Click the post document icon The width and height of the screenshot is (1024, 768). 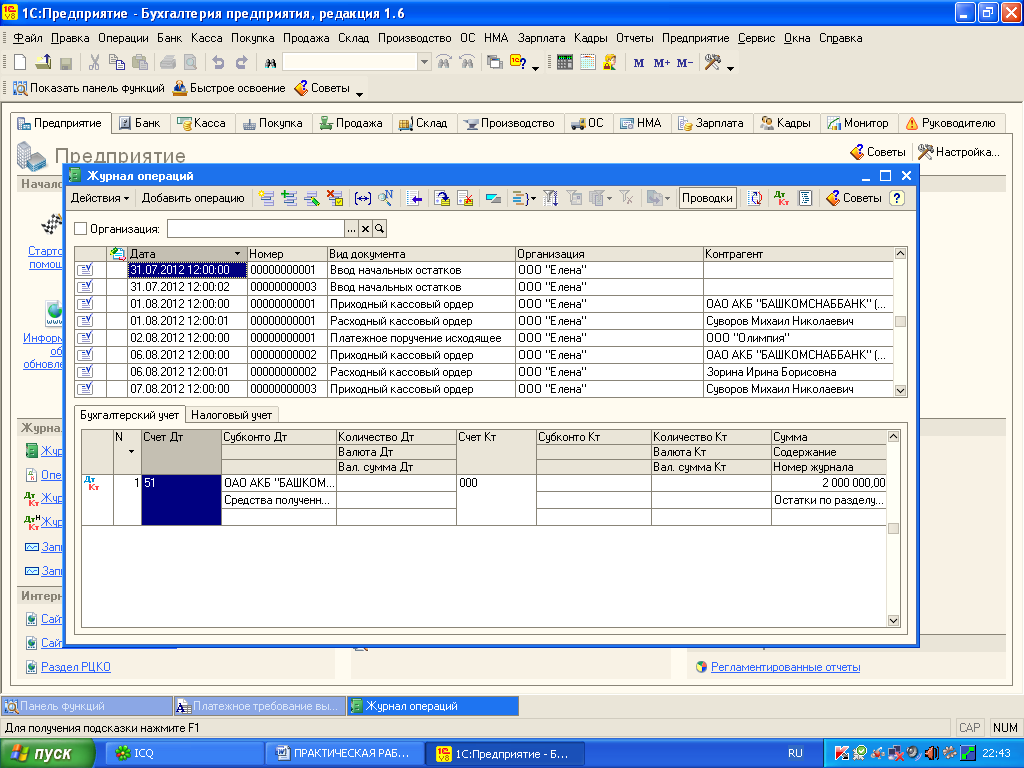(x=442, y=198)
